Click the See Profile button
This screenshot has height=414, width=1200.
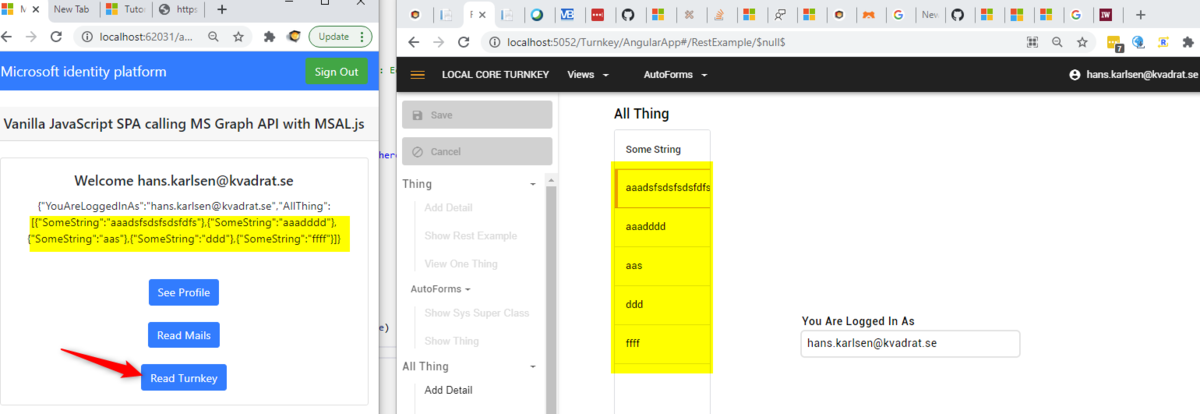[183, 292]
